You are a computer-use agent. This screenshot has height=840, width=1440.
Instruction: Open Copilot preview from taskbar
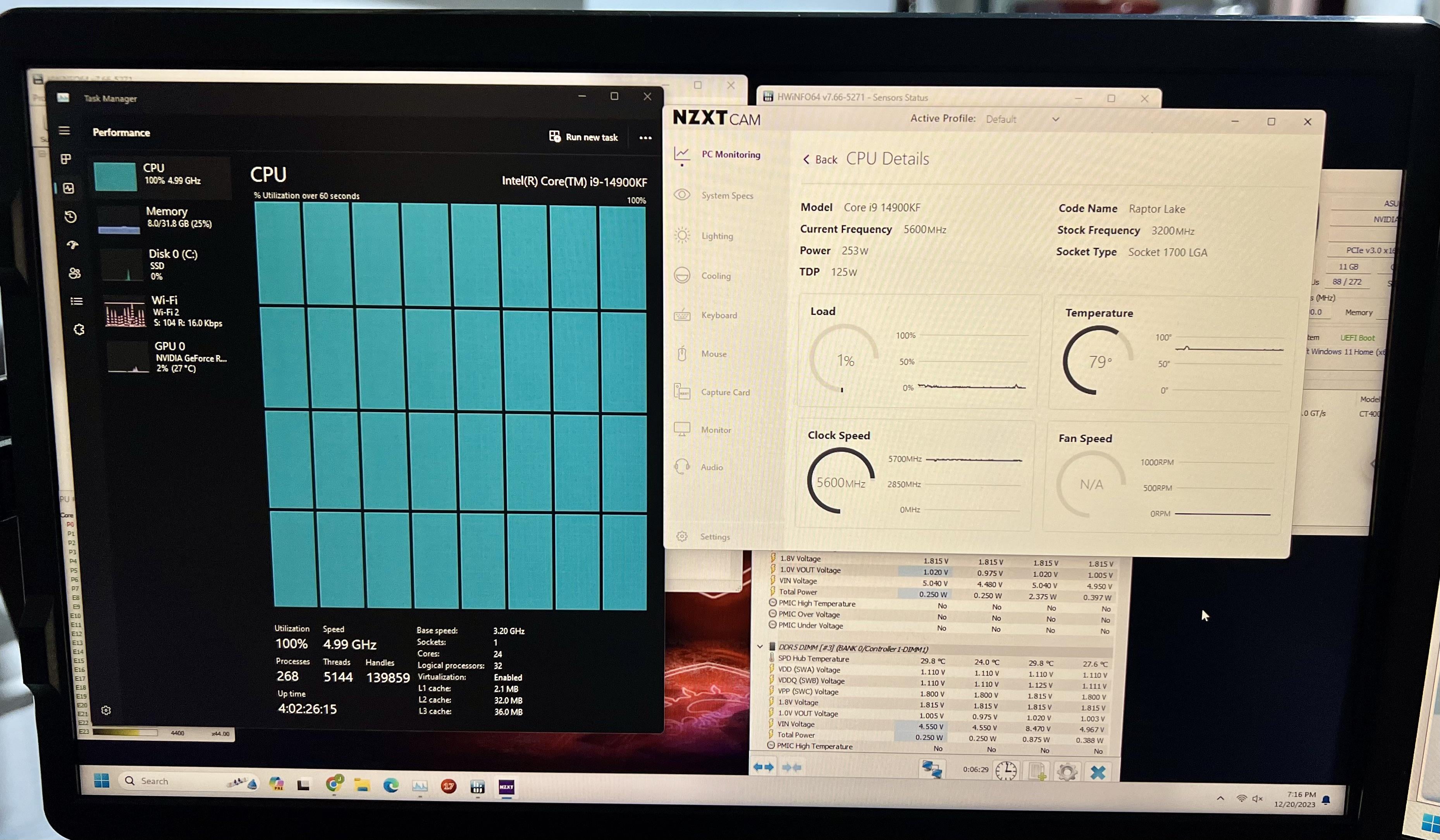pos(277,783)
